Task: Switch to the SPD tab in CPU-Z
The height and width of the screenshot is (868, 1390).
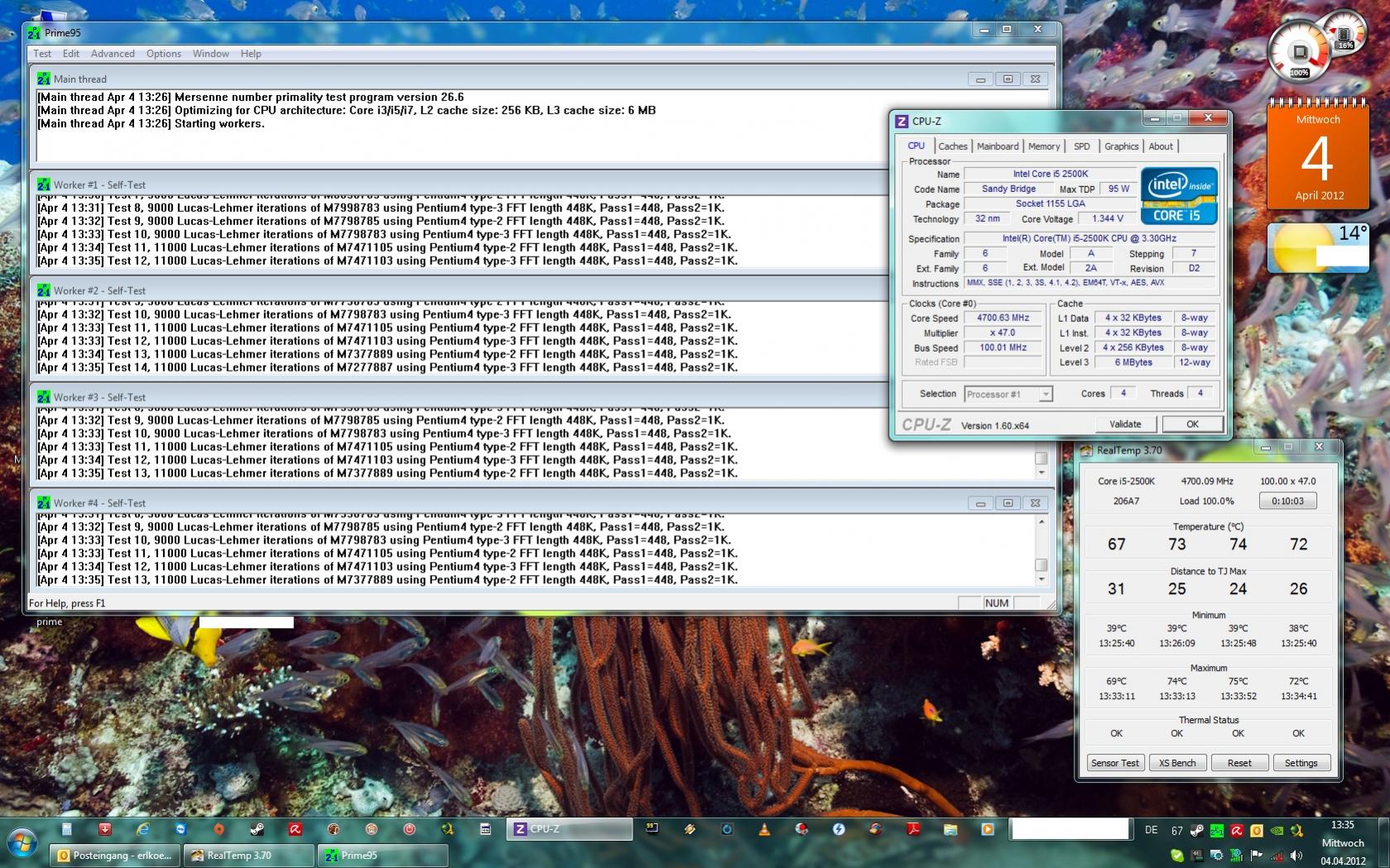Action: pyautogui.click(x=1082, y=146)
